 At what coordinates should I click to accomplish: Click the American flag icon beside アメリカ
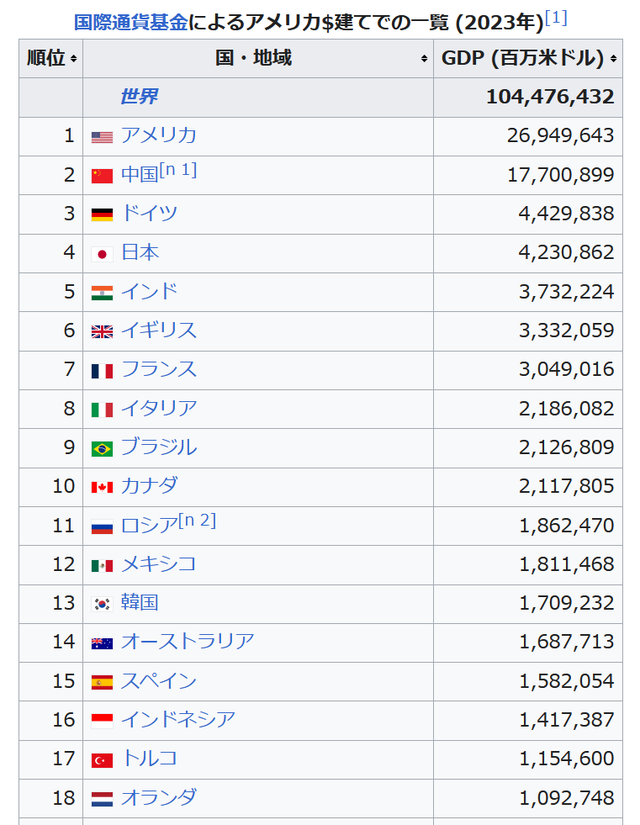tap(101, 136)
